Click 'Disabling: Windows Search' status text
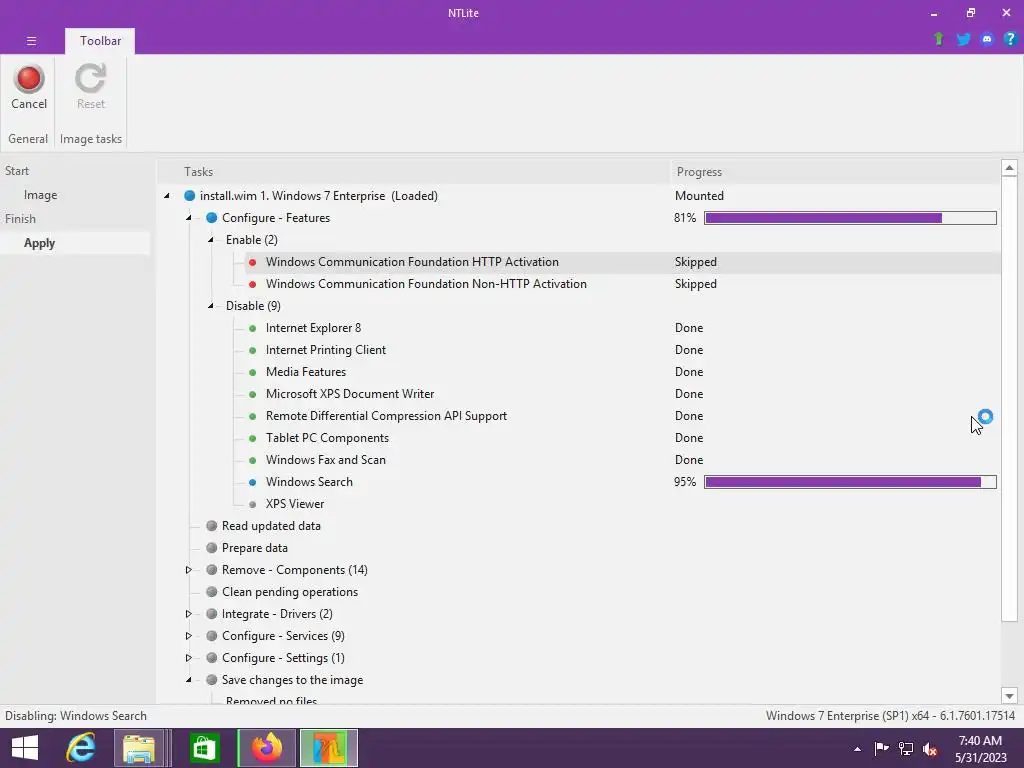The image size is (1024, 768). 76,716
